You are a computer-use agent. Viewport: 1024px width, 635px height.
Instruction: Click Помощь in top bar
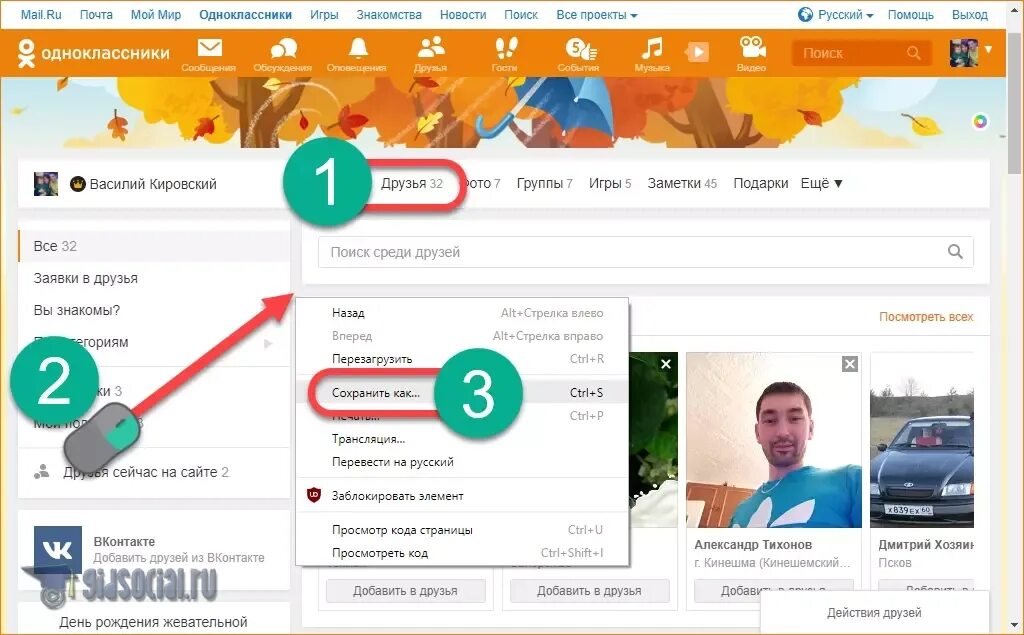pyautogui.click(x=910, y=14)
